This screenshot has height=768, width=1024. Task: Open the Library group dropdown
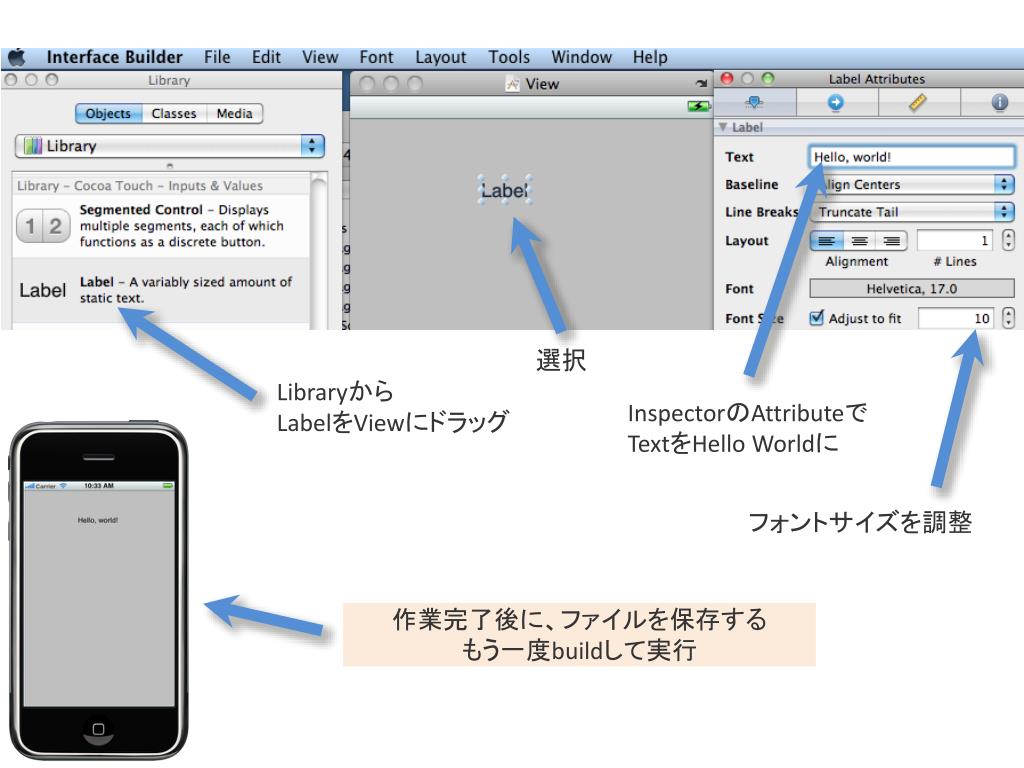point(170,146)
